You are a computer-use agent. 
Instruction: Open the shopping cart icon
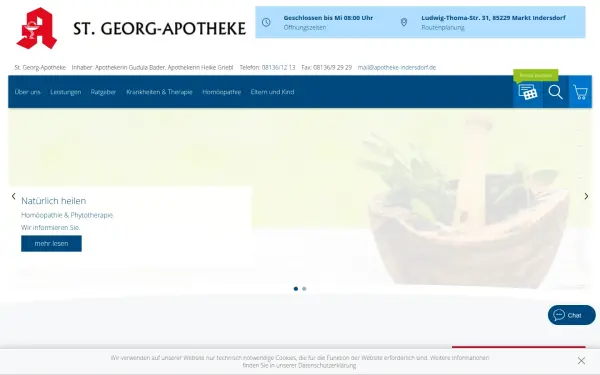[580, 92]
